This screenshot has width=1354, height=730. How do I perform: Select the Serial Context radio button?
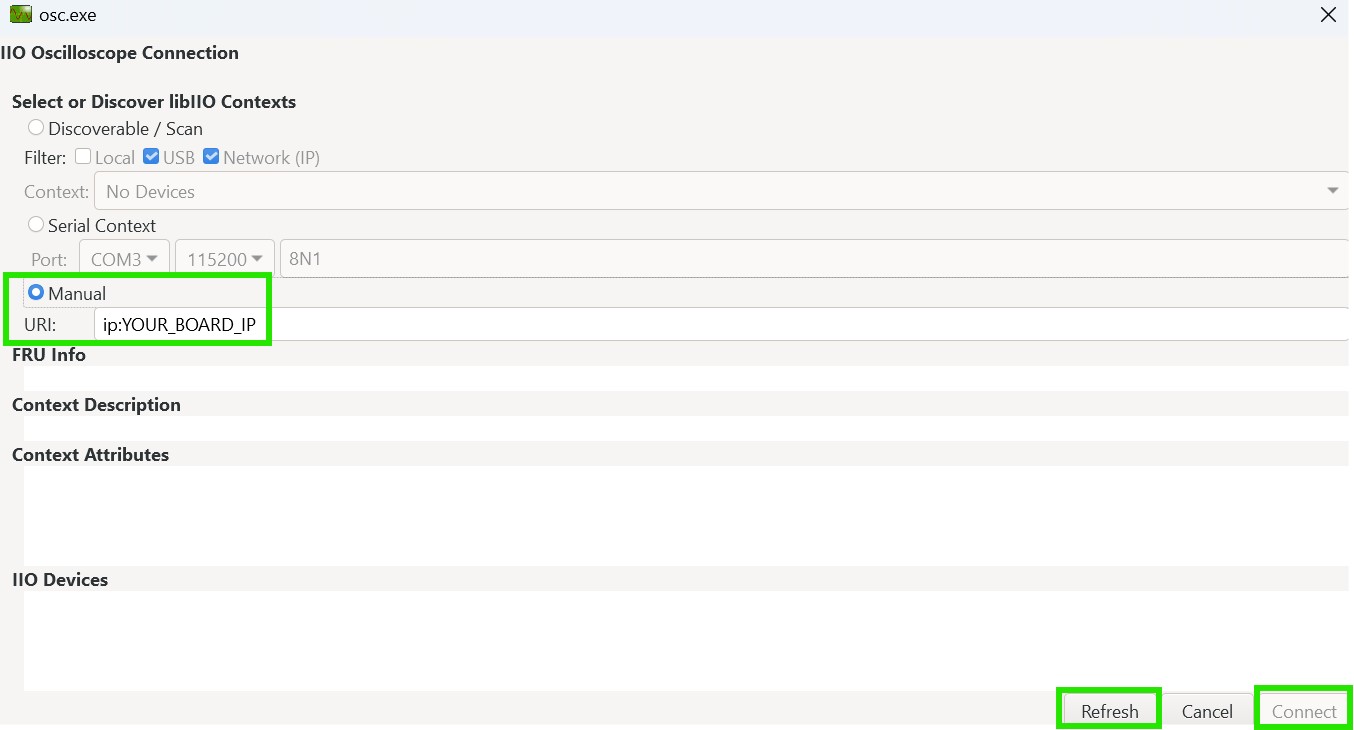click(x=36, y=225)
